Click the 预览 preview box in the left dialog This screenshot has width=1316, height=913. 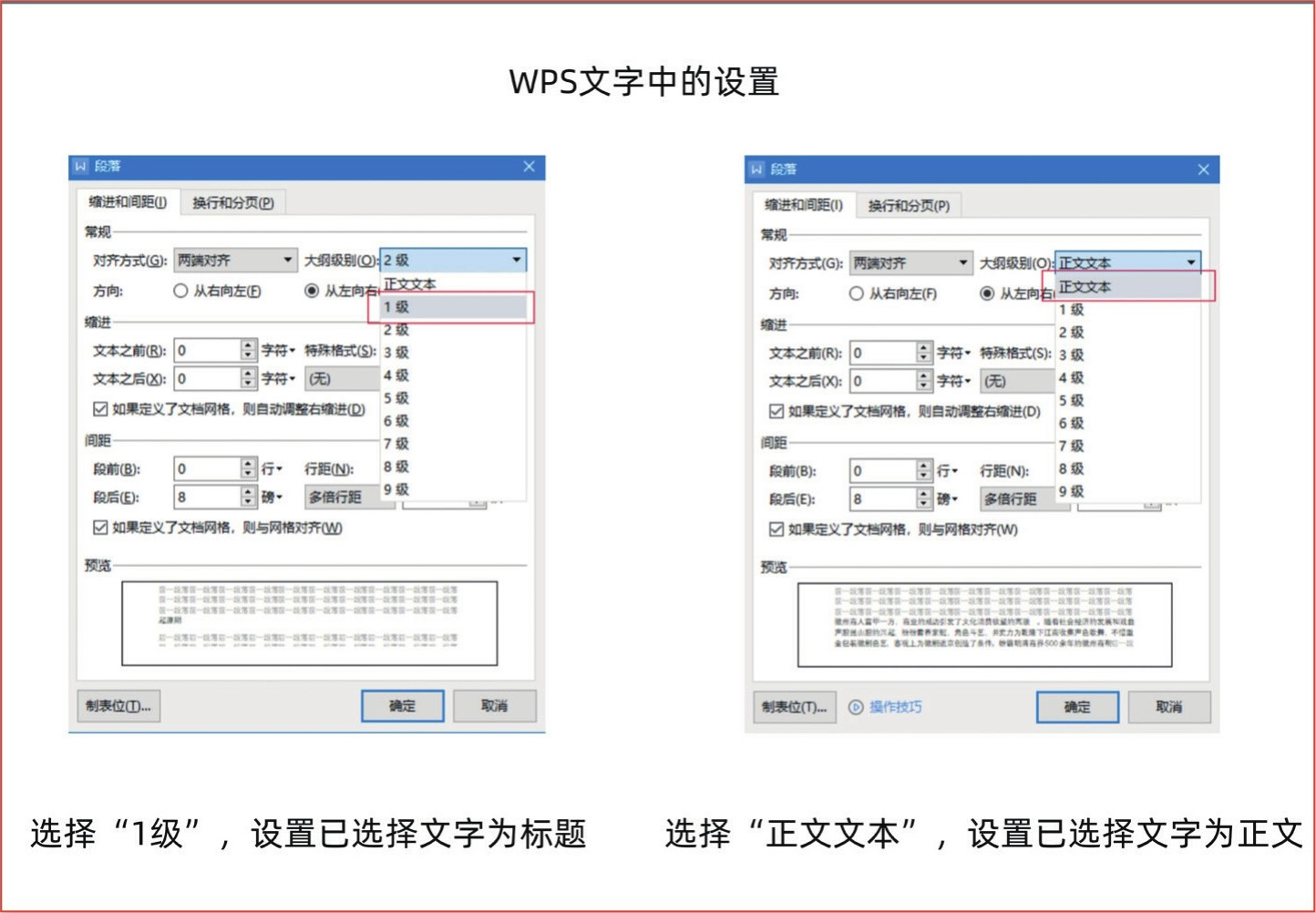click(x=310, y=623)
